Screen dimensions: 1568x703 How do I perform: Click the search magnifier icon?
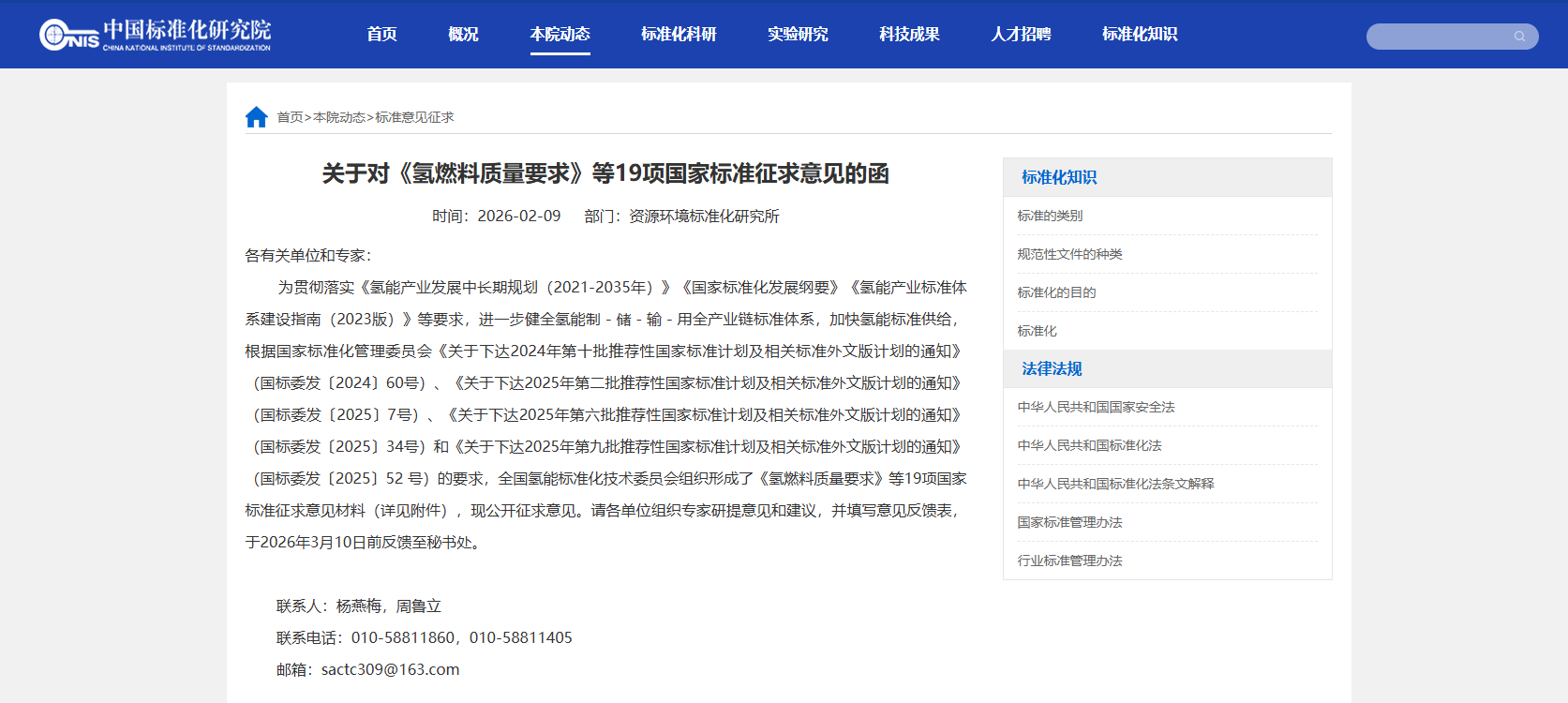pyautogui.click(x=1519, y=37)
